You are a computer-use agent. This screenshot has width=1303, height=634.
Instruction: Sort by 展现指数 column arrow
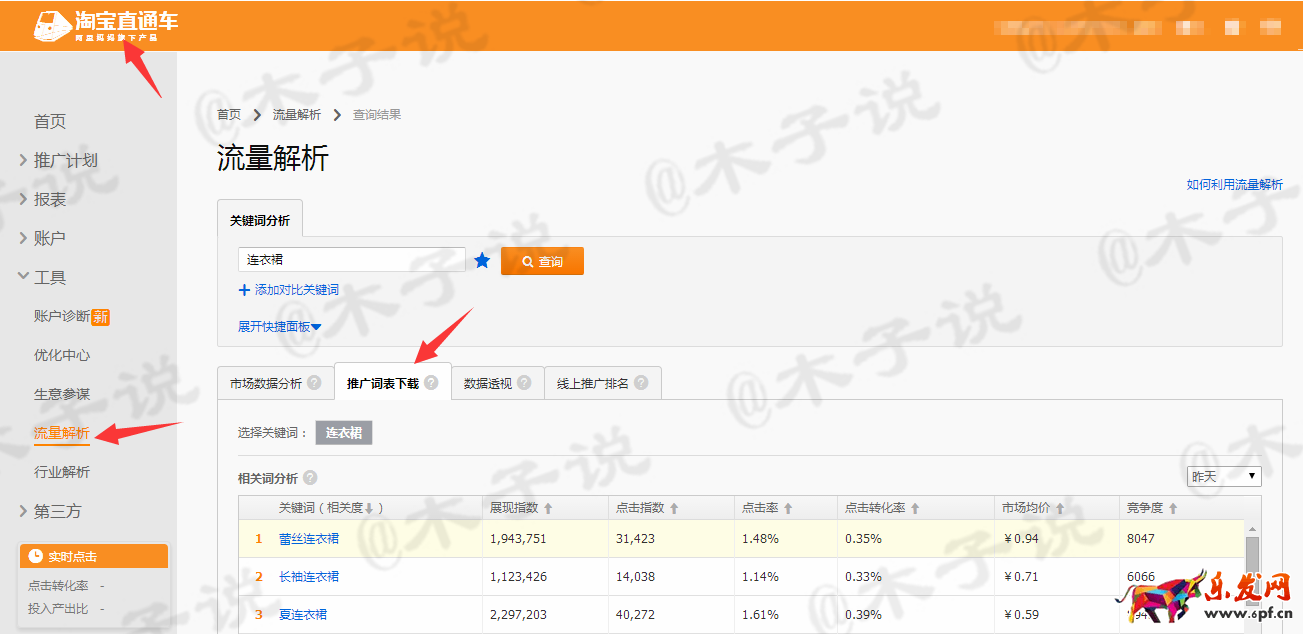(548, 509)
